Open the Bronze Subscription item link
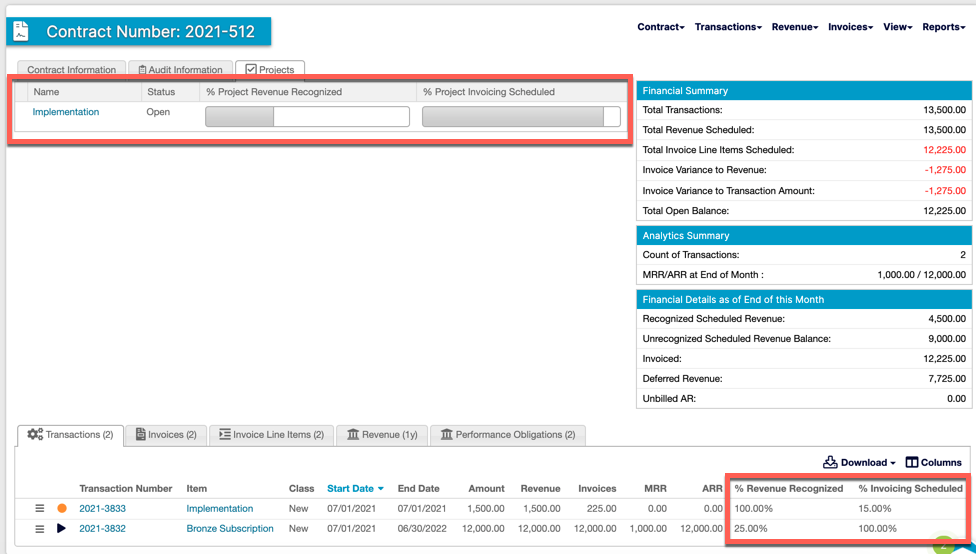The image size is (976, 554). 230,528
